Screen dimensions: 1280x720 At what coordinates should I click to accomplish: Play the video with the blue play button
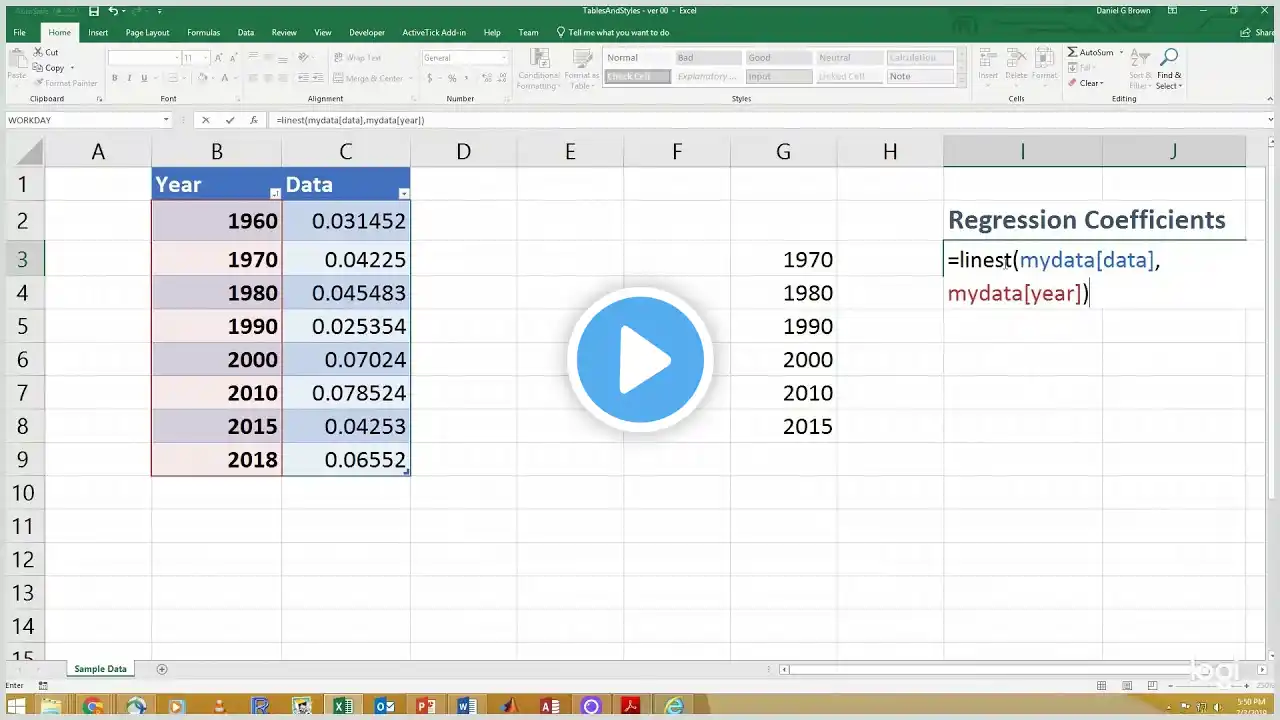click(640, 359)
